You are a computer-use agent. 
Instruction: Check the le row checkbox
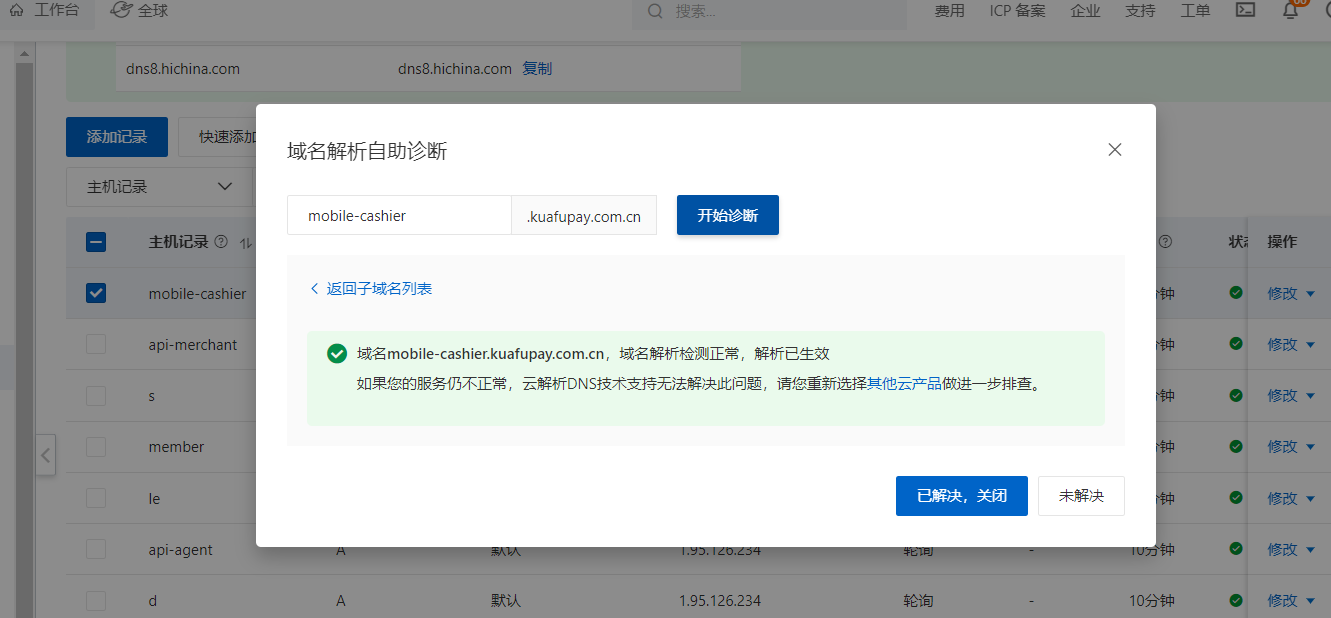pos(96,498)
